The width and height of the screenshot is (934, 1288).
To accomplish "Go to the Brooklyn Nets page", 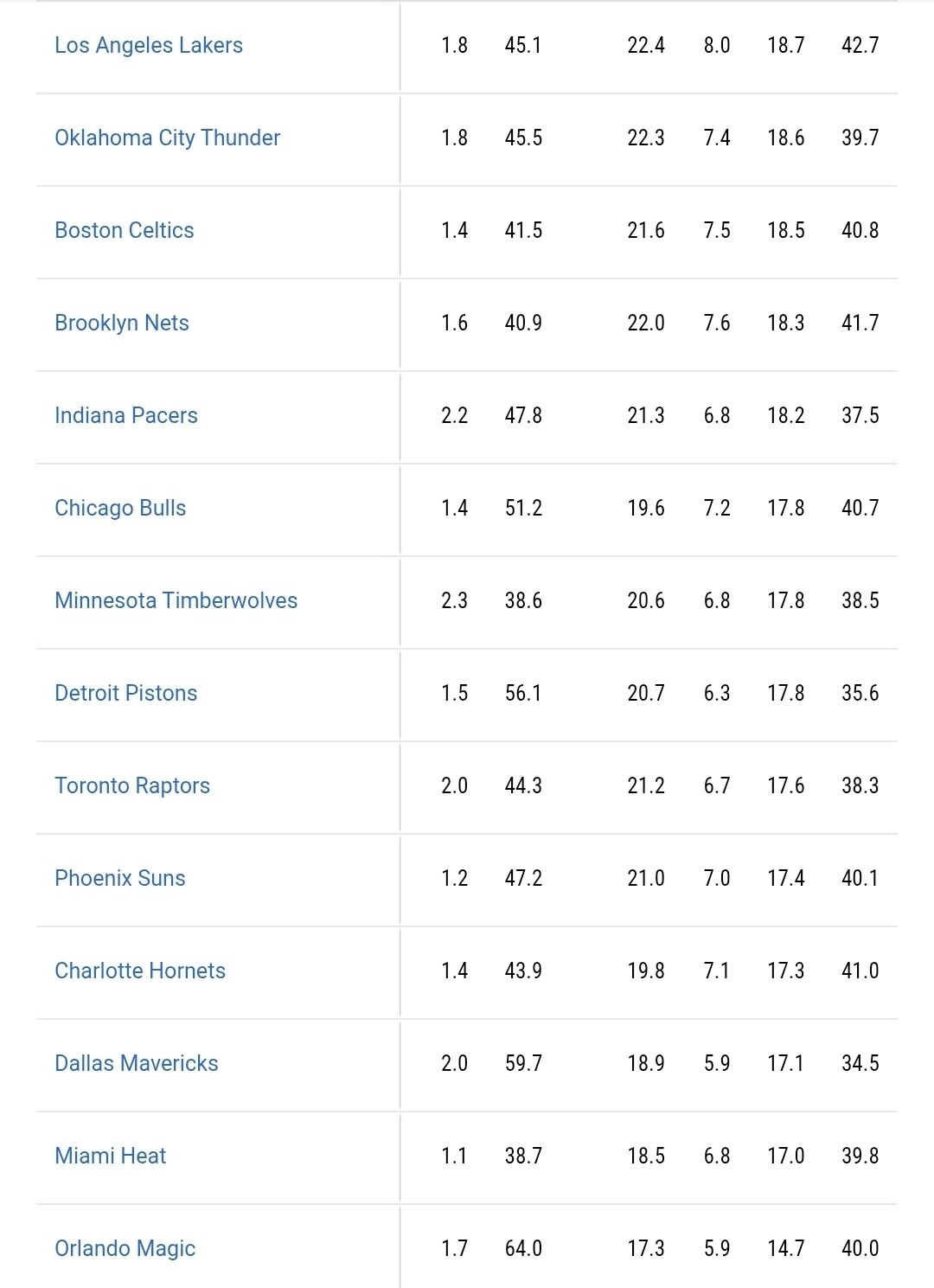I will pyautogui.click(x=122, y=323).
